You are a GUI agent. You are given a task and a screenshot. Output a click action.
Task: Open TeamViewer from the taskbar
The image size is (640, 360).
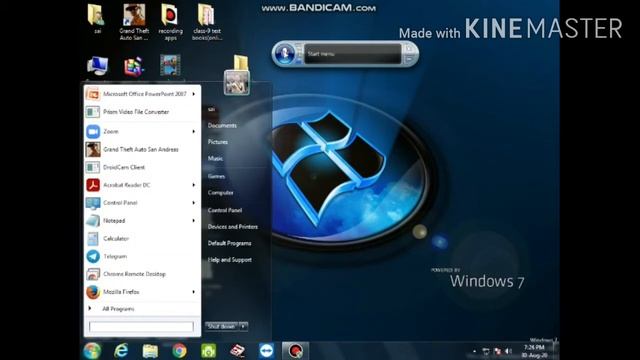click(x=267, y=351)
